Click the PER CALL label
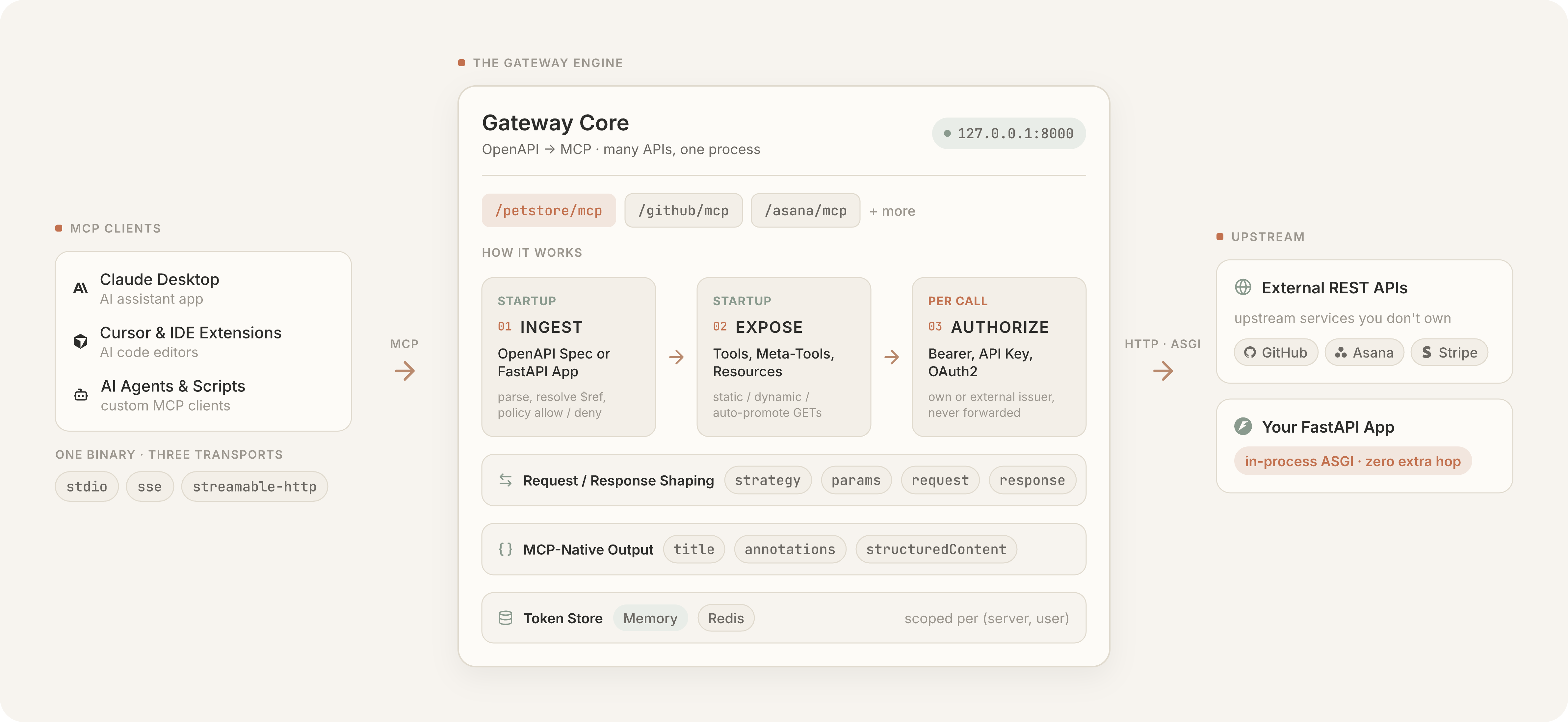1568x722 pixels. [x=957, y=301]
